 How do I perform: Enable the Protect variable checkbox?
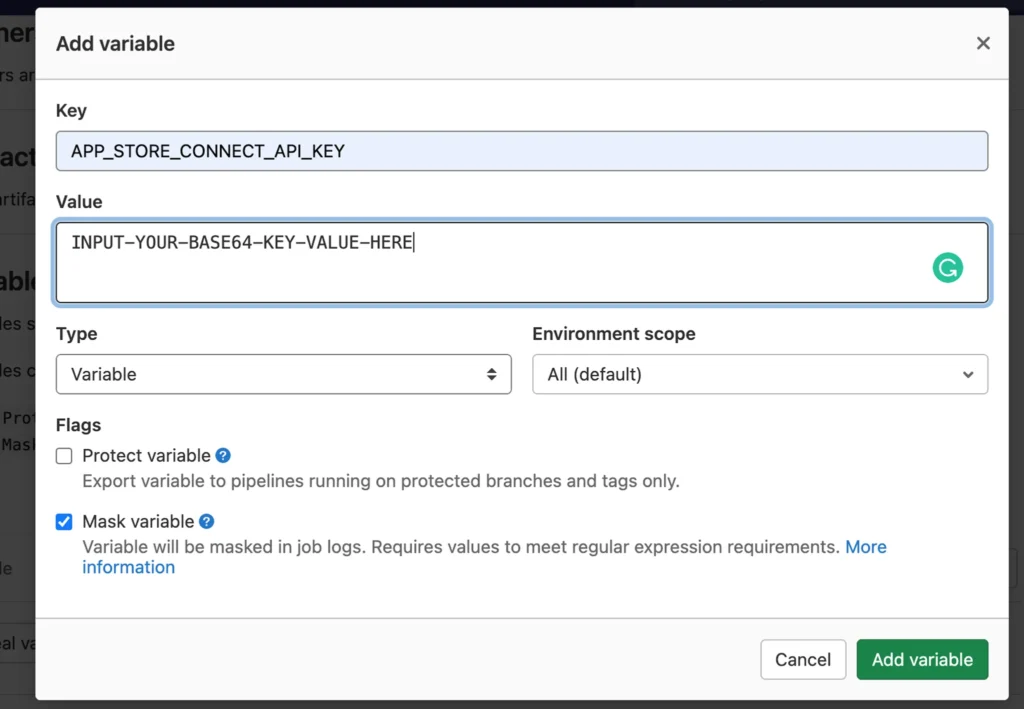(x=64, y=455)
